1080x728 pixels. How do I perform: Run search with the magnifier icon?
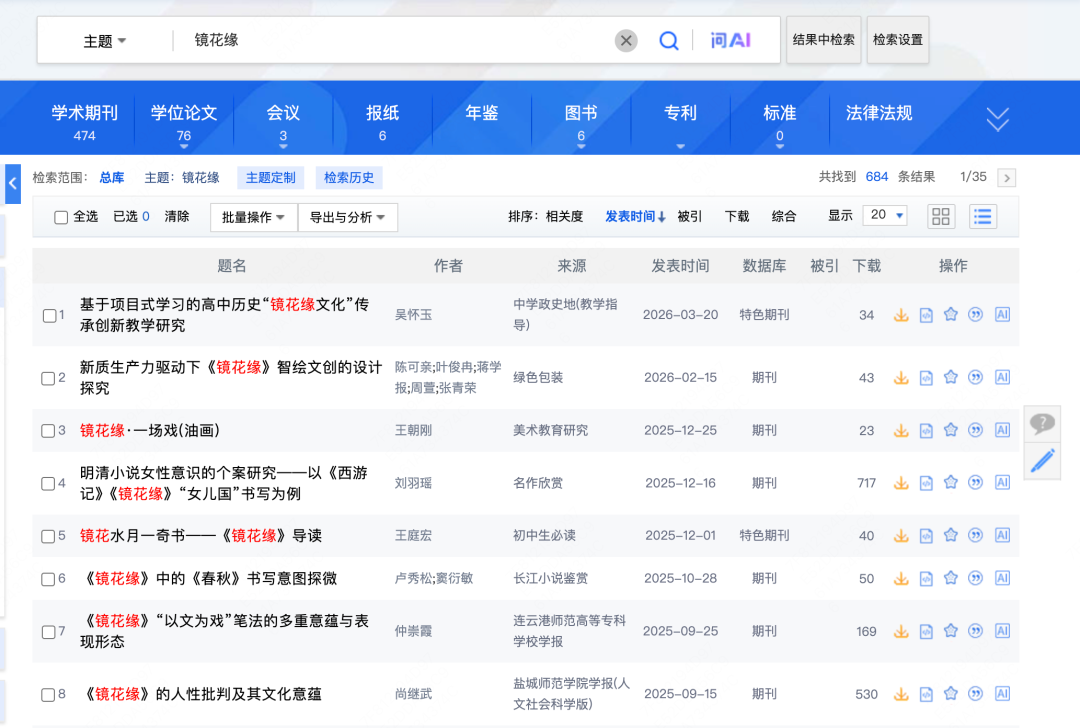pyautogui.click(x=668, y=41)
